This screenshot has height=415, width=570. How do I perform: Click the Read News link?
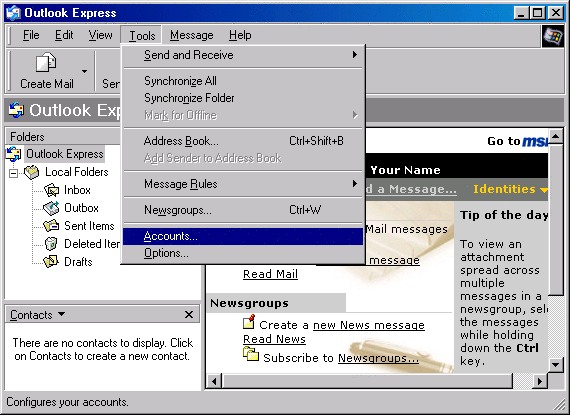274,339
